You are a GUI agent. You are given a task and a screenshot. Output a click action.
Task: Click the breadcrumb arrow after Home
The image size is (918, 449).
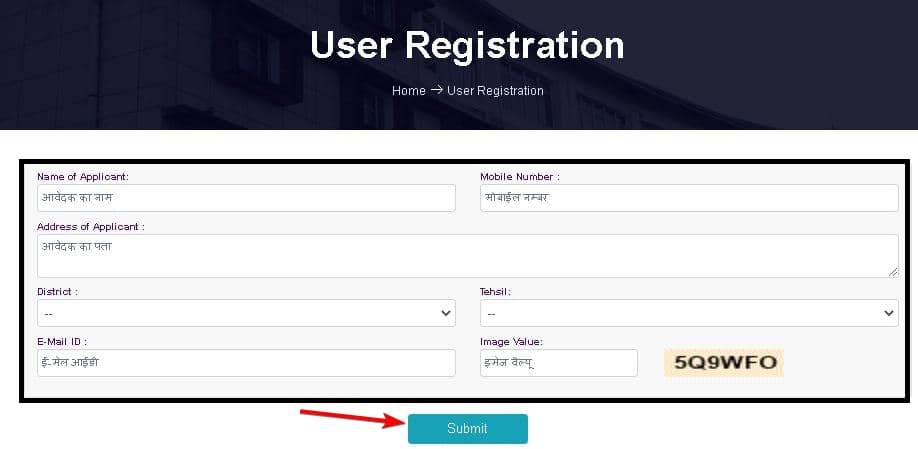[x=436, y=91]
